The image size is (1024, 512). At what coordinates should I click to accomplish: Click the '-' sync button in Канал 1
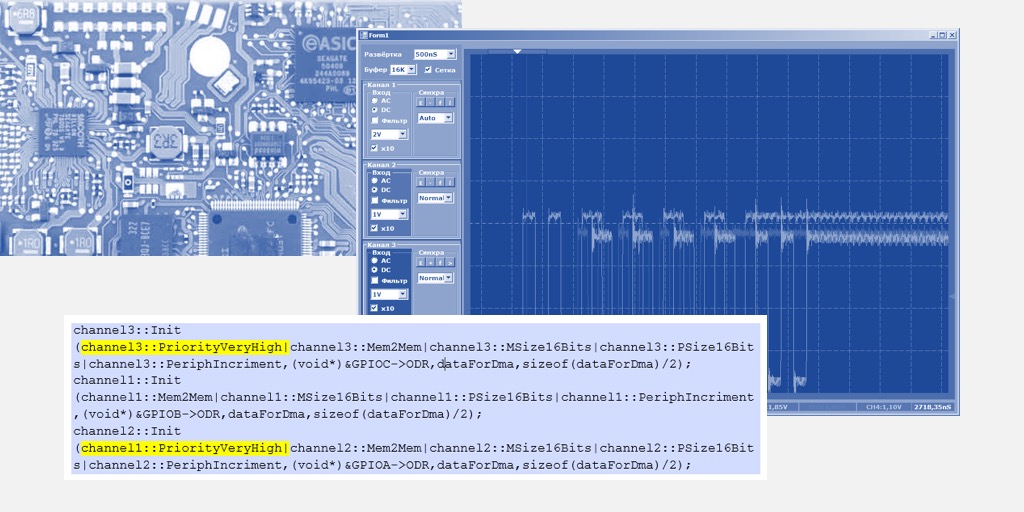coord(430,103)
